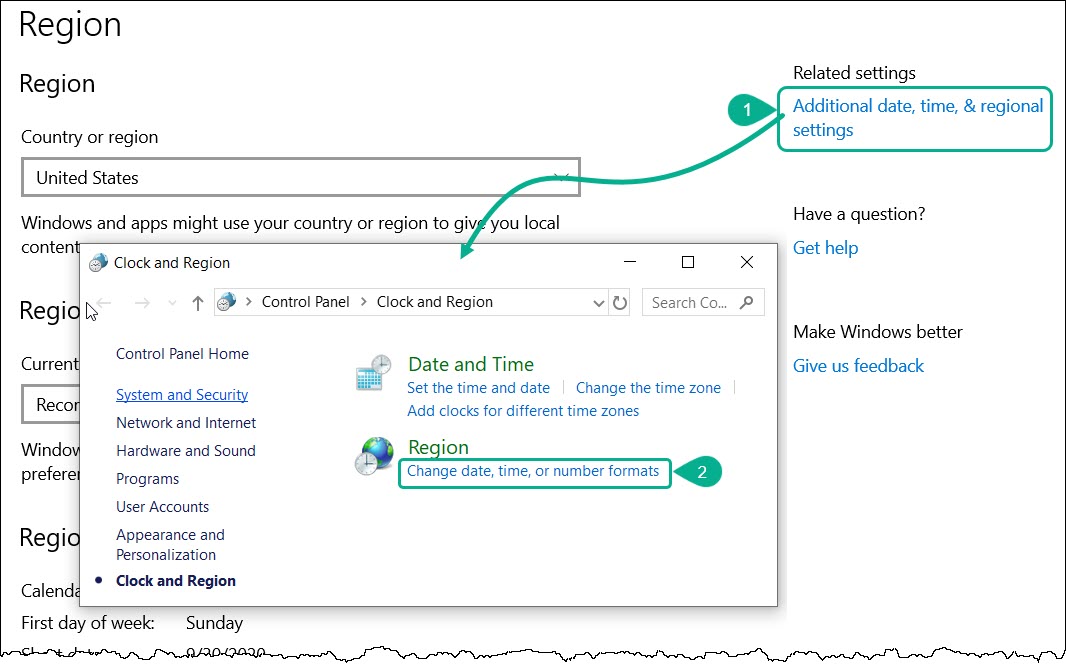Image resolution: width=1066 pixels, height=665 pixels.
Task: Click the Date and Time clock icon
Action: point(374,373)
